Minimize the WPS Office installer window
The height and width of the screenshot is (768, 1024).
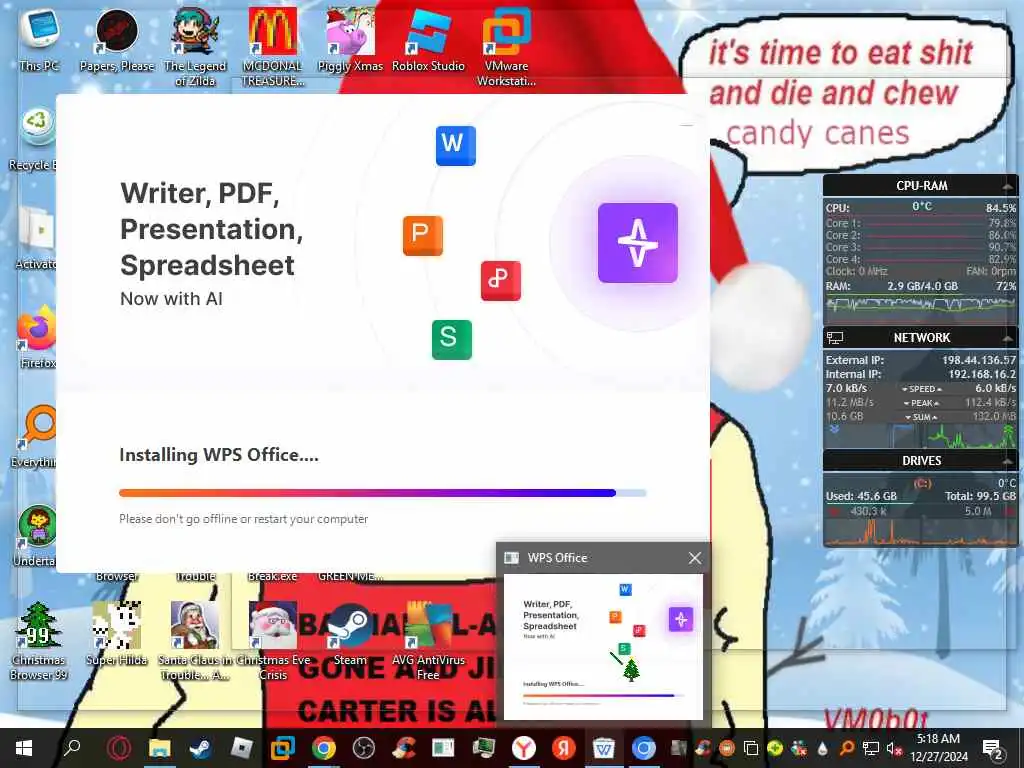pyautogui.click(x=686, y=124)
